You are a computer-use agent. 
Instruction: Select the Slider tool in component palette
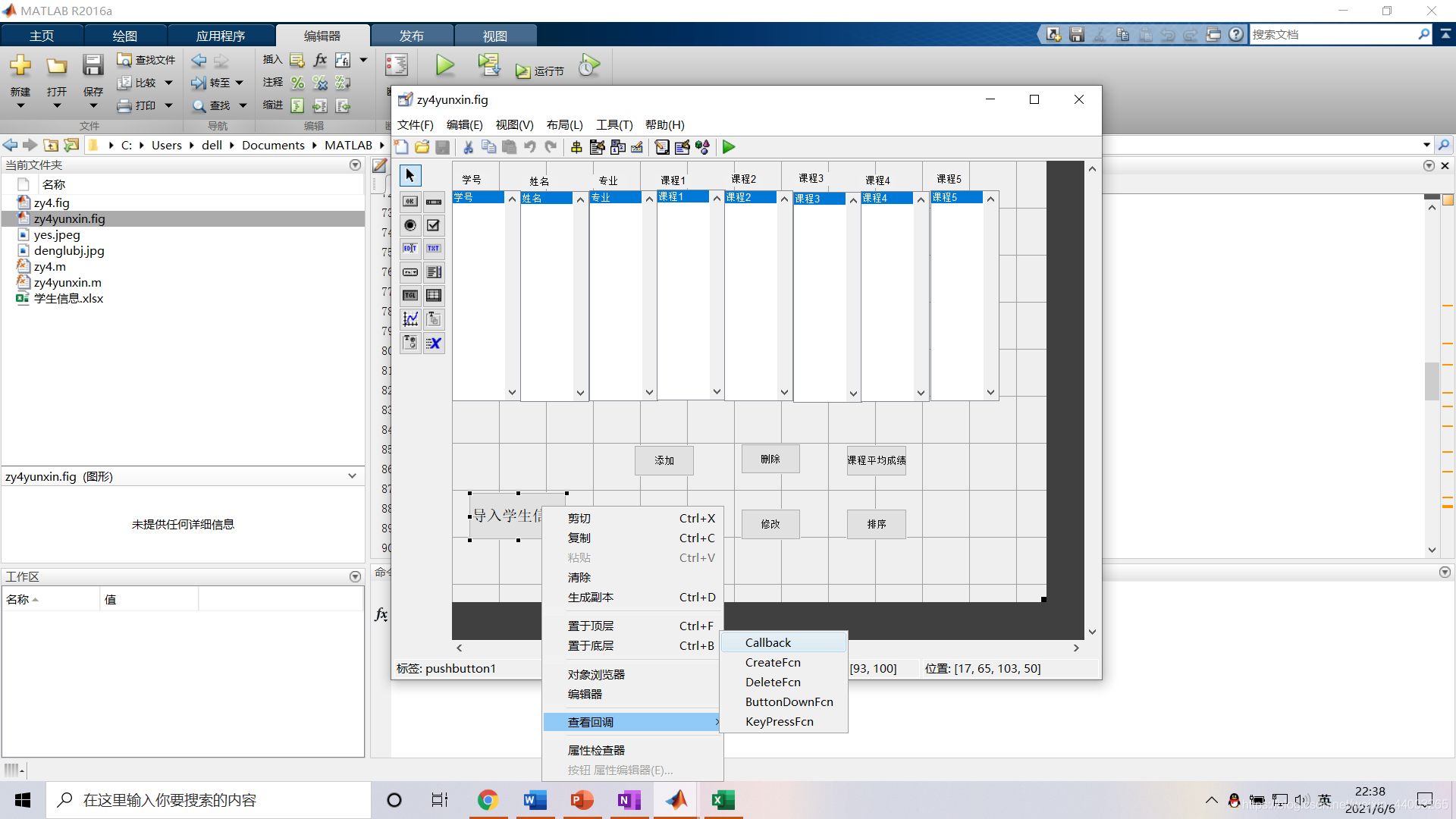pos(434,202)
